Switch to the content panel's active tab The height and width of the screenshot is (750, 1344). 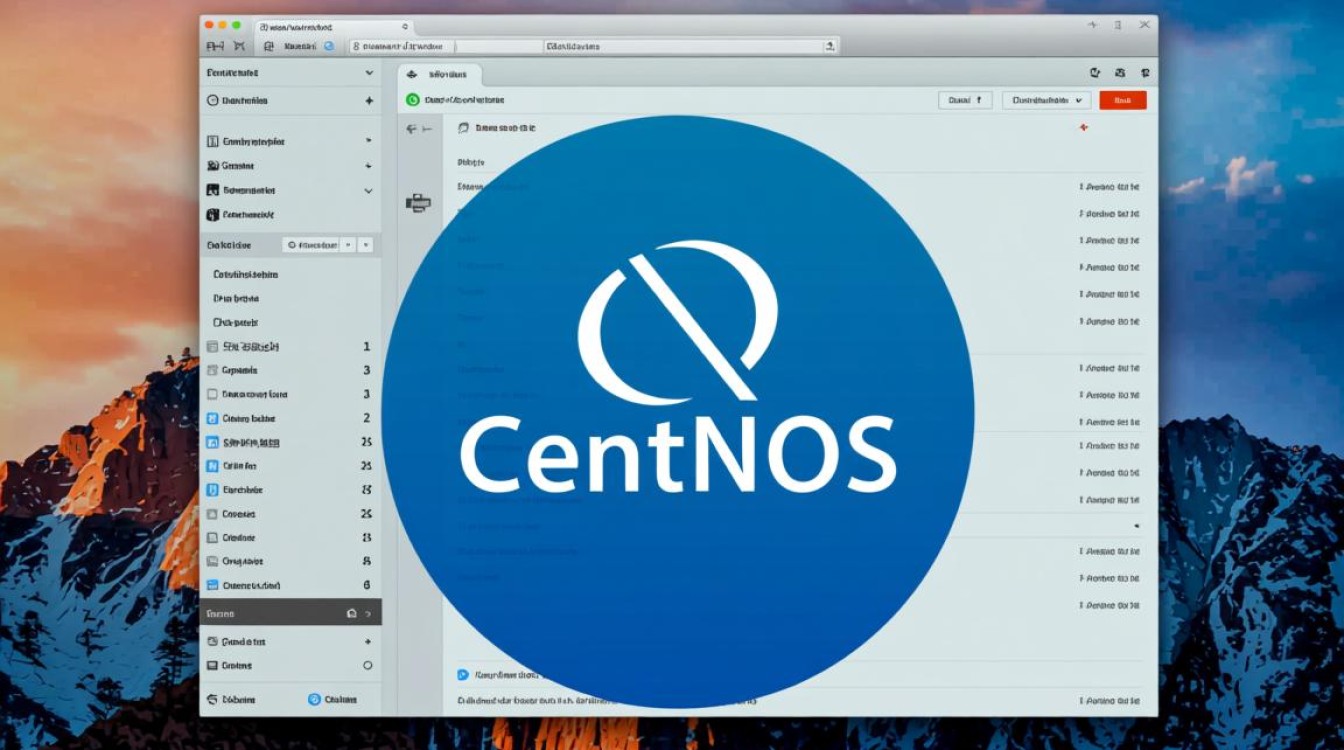click(440, 74)
